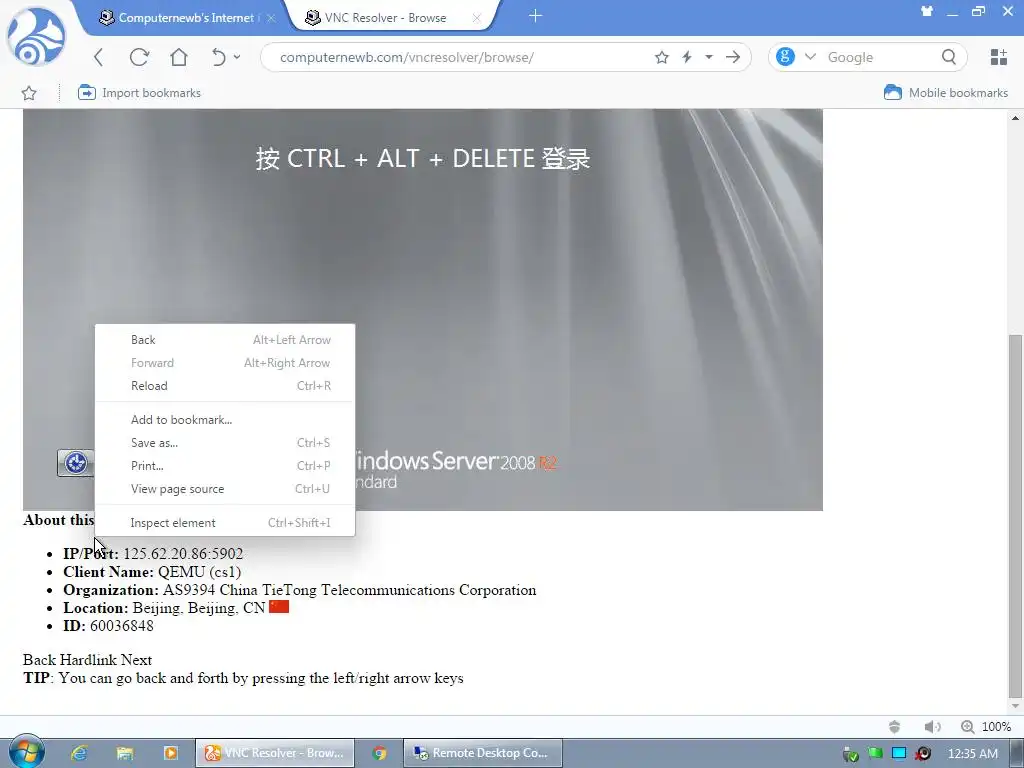Click the scrollbar up arrow

point(1015,118)
